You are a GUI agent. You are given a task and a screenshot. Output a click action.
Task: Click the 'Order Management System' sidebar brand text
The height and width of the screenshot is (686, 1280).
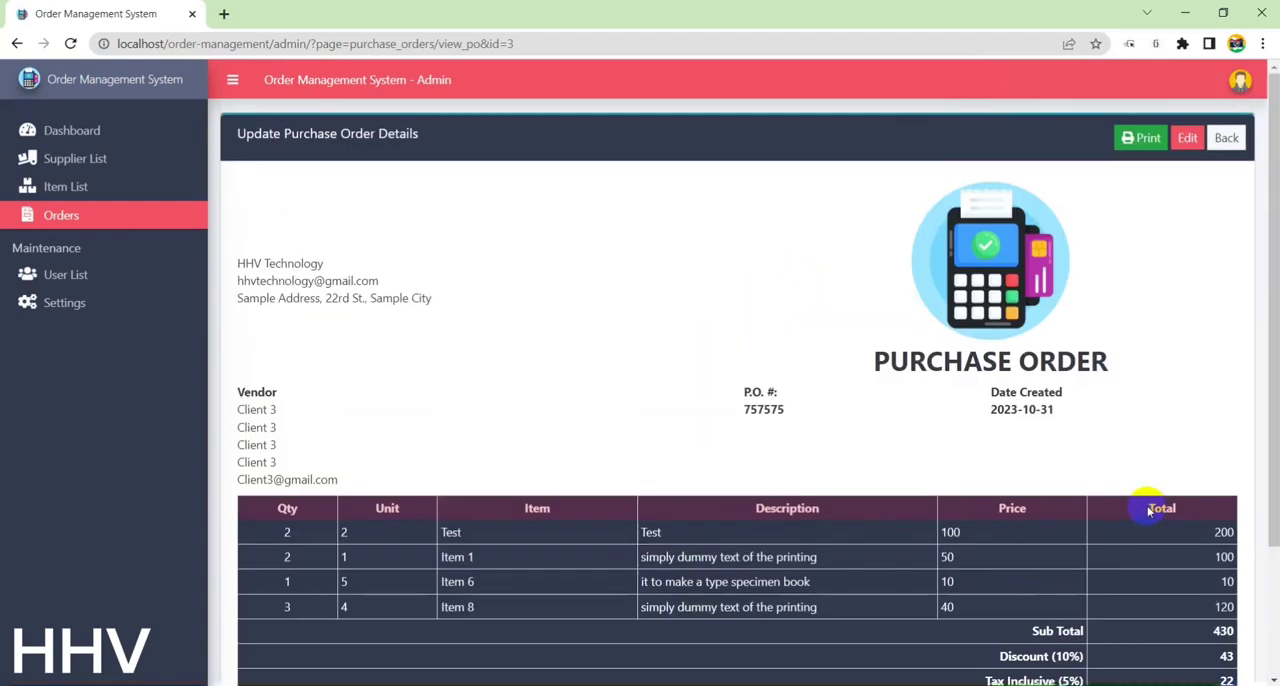coord(115,79)
